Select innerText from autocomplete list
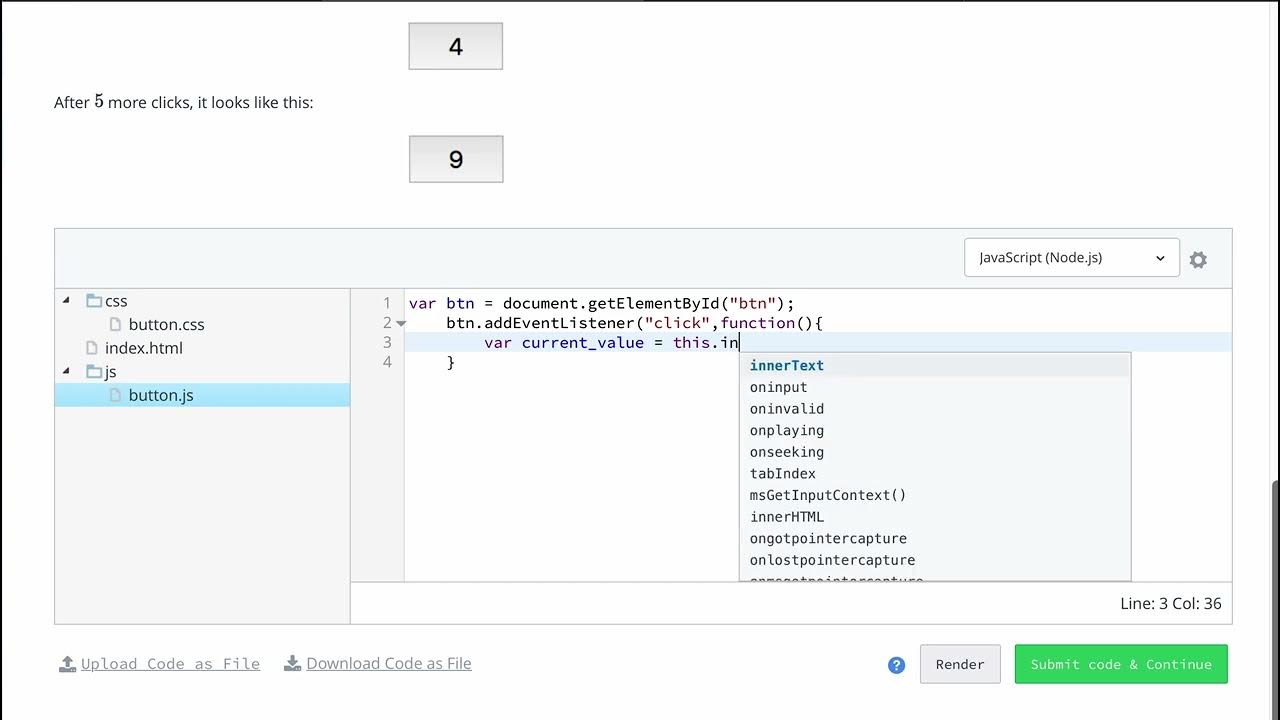The height and width of the screenshot is (720, 1280). (935, 365)
